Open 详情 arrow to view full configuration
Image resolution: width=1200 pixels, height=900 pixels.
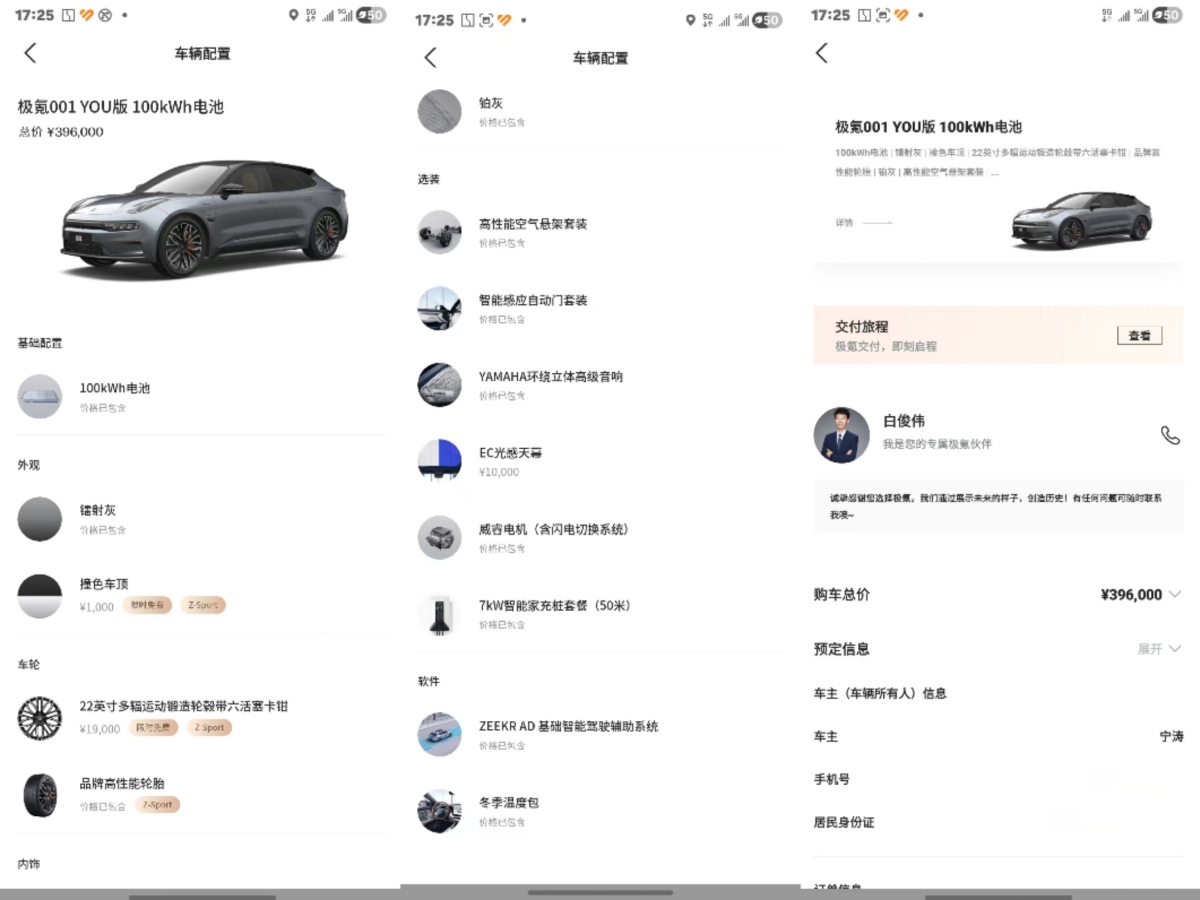(x=858, y=224)
